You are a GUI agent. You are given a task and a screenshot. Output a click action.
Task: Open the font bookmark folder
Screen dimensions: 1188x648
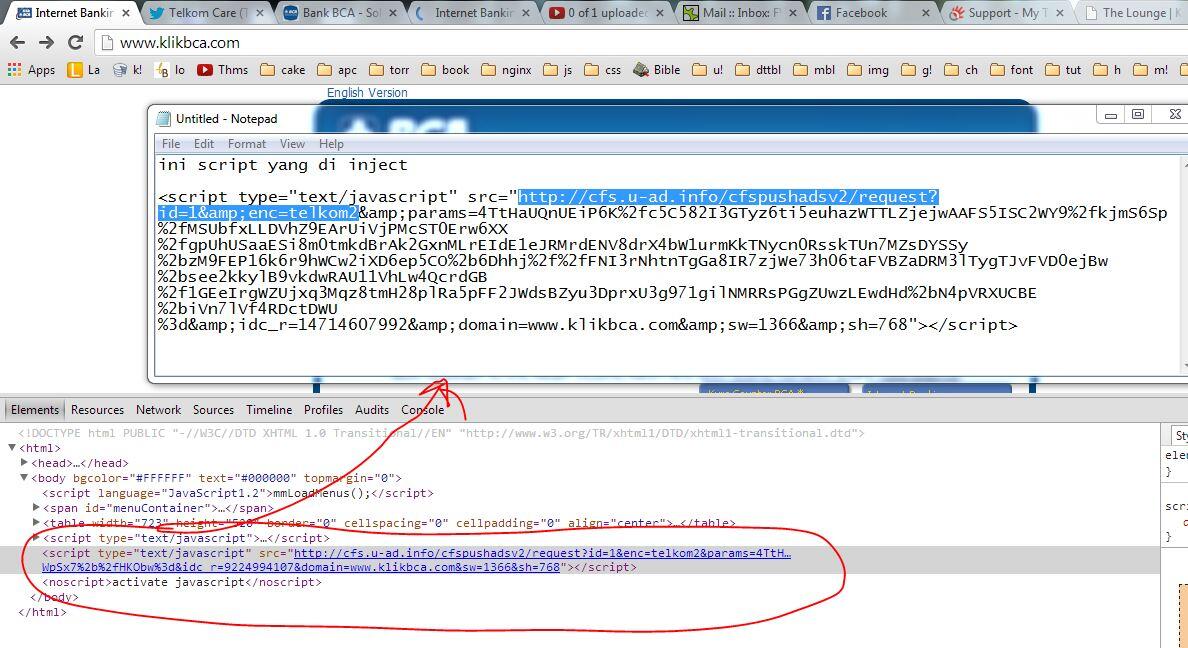pos(1011,70)
